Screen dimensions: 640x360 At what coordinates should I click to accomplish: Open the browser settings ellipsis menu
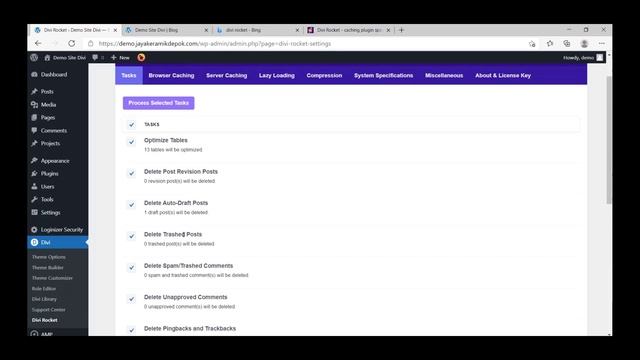(x=602, y=43)
